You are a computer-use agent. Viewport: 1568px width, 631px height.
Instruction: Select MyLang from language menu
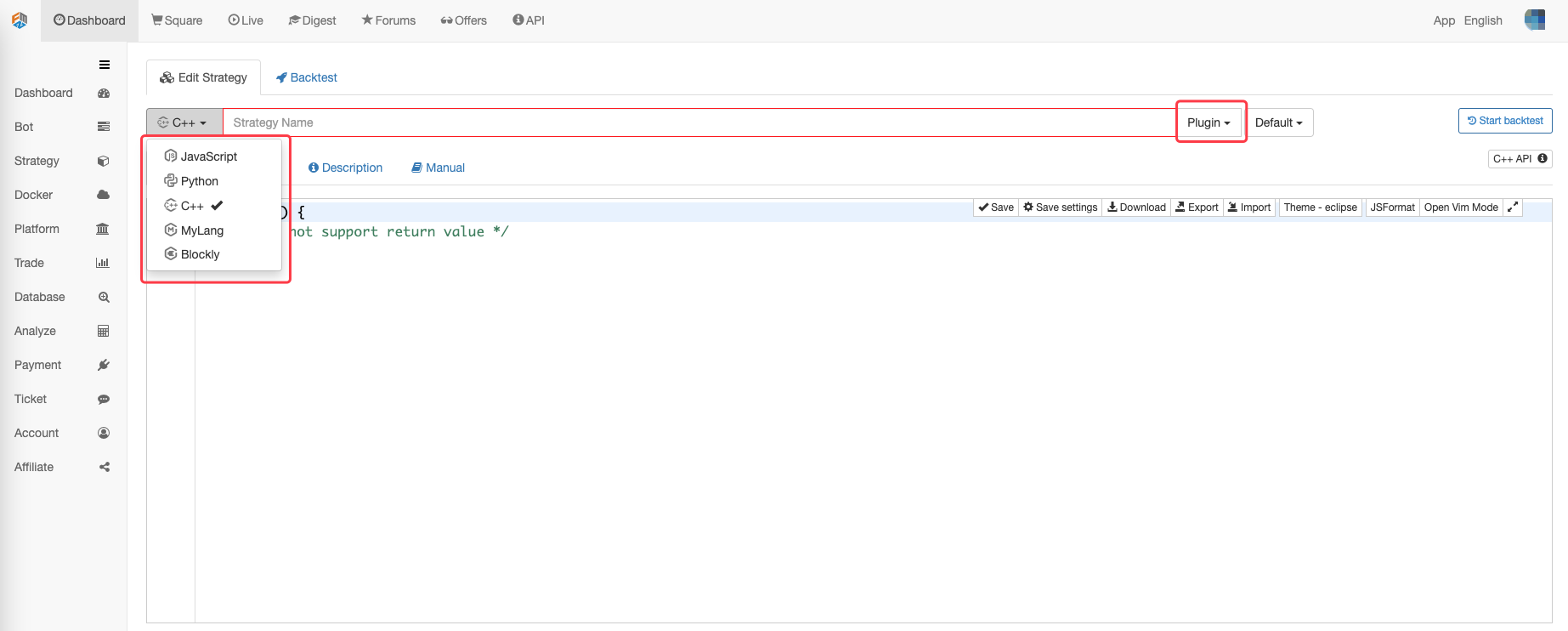tap(214, 230)
